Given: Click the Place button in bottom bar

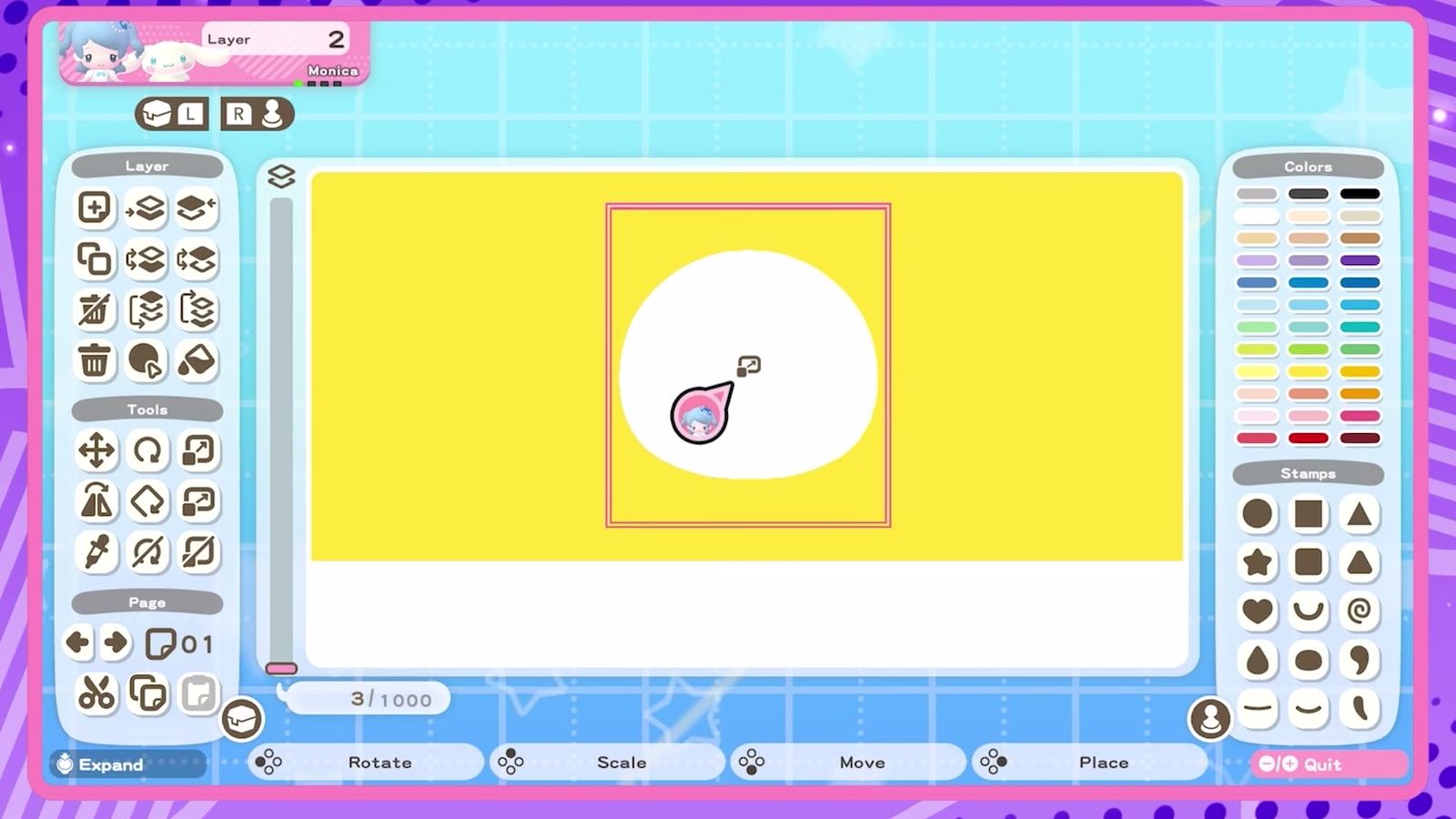Looking at the screenshot, I should click(x=1088, y=763).
